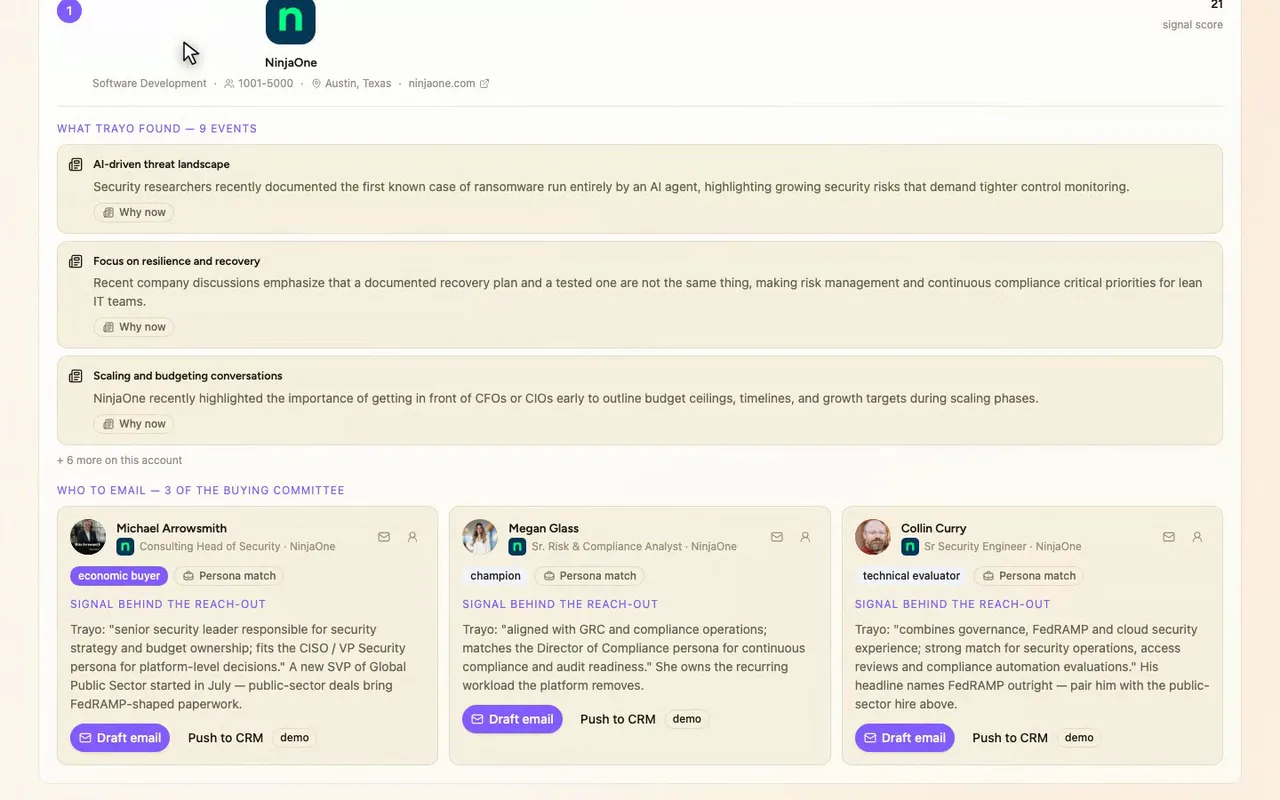Click the technical evaluator tag
1280x800 pixels.
912,576
